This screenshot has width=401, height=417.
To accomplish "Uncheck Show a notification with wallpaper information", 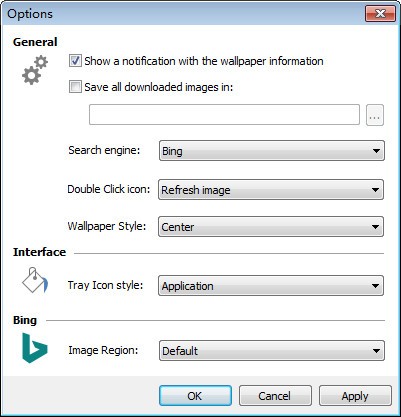I will 75,61.
